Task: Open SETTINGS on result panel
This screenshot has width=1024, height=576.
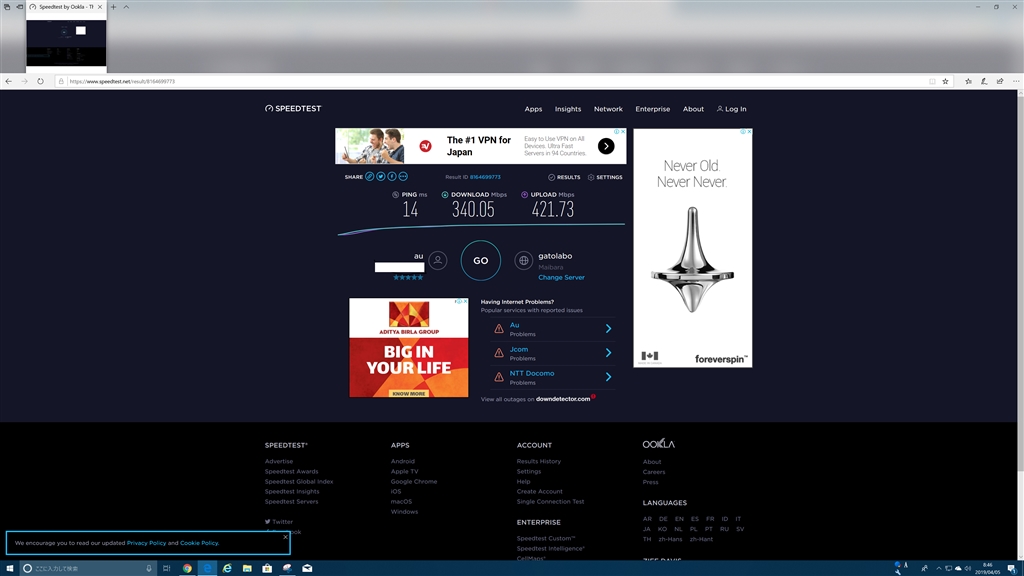Action: tap(605, 177)
